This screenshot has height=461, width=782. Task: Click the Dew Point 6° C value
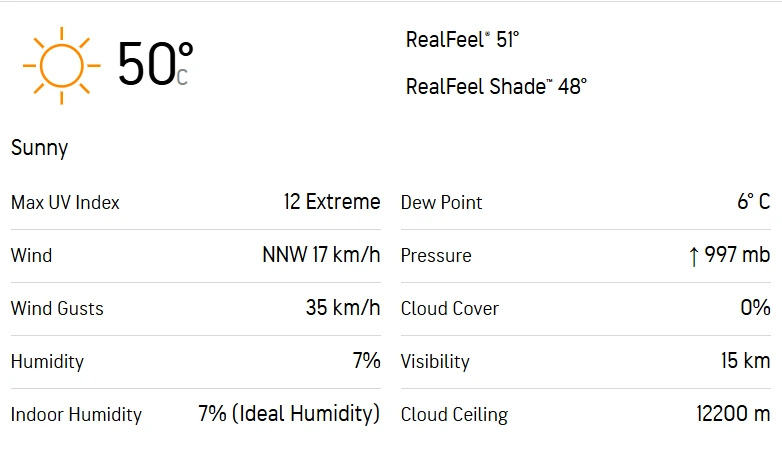pos(754,202)
